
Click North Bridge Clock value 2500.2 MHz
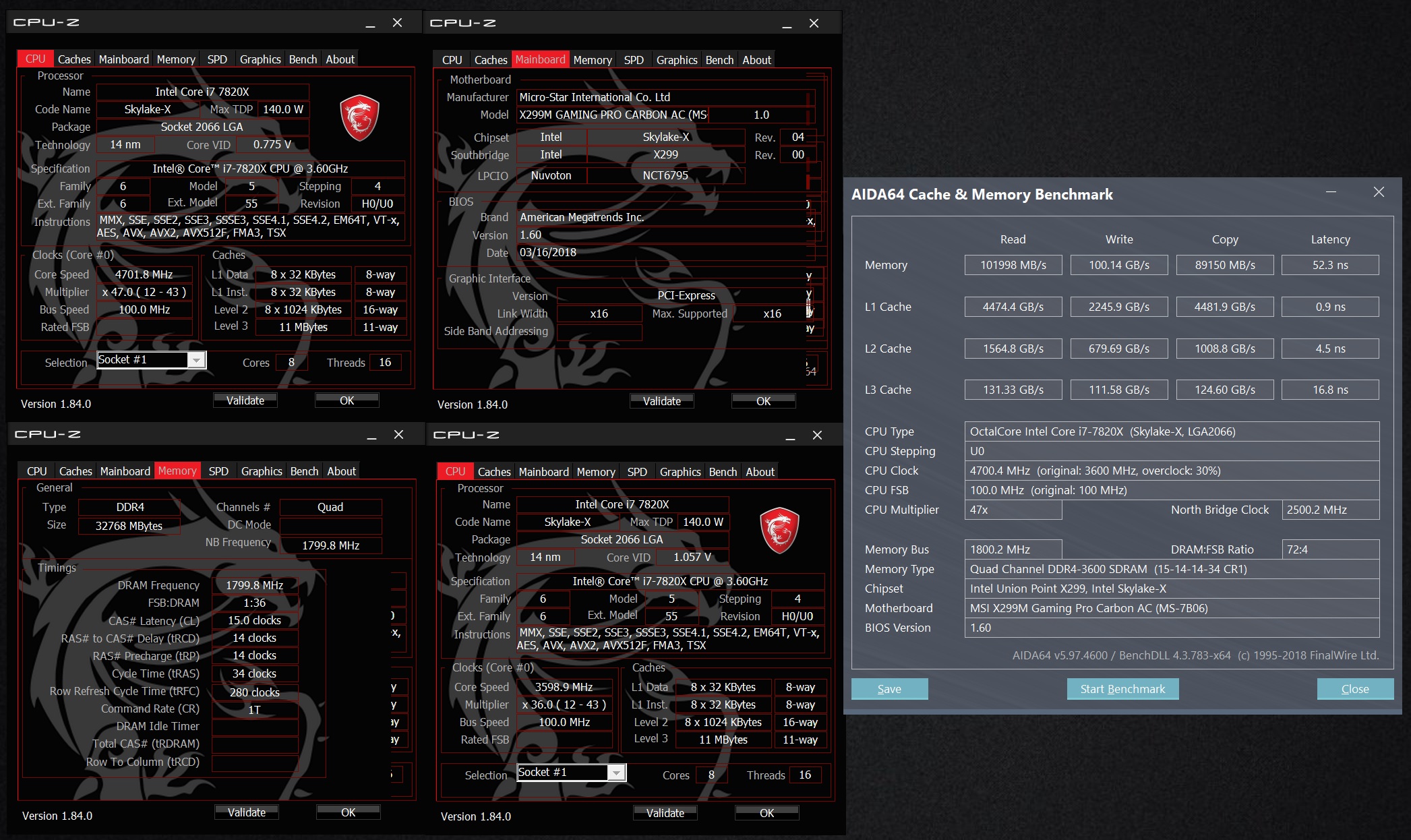[1330, 510]
